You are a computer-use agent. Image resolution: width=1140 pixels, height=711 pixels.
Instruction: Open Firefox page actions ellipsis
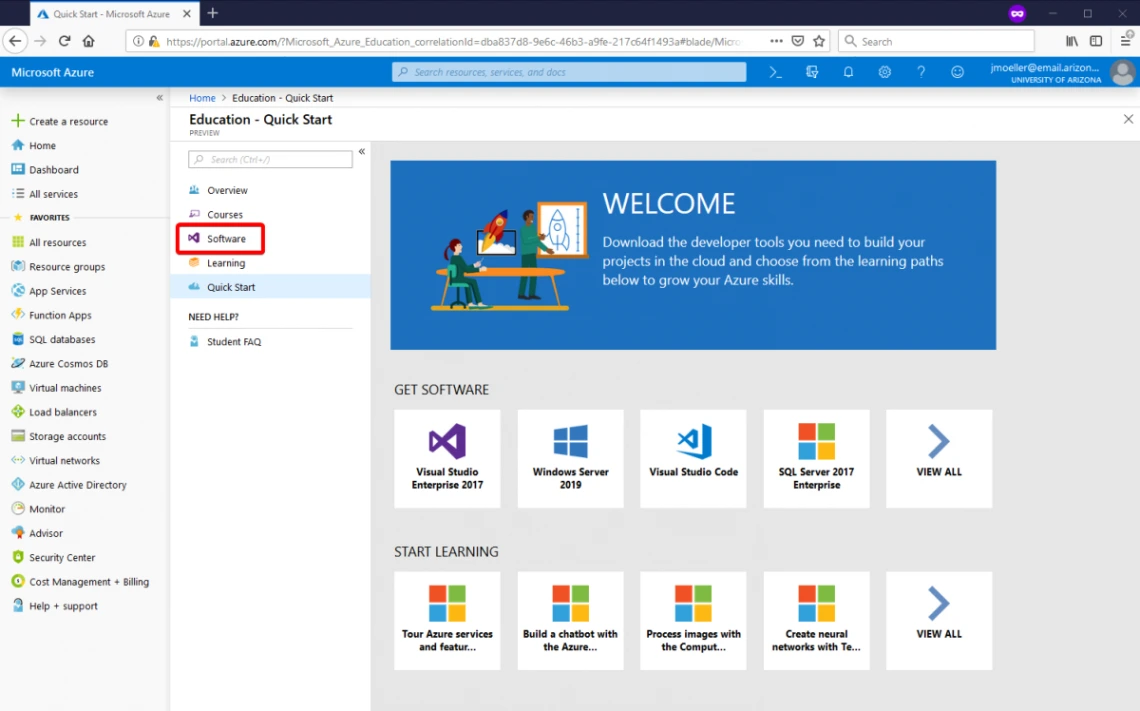[x=776, y=41]
